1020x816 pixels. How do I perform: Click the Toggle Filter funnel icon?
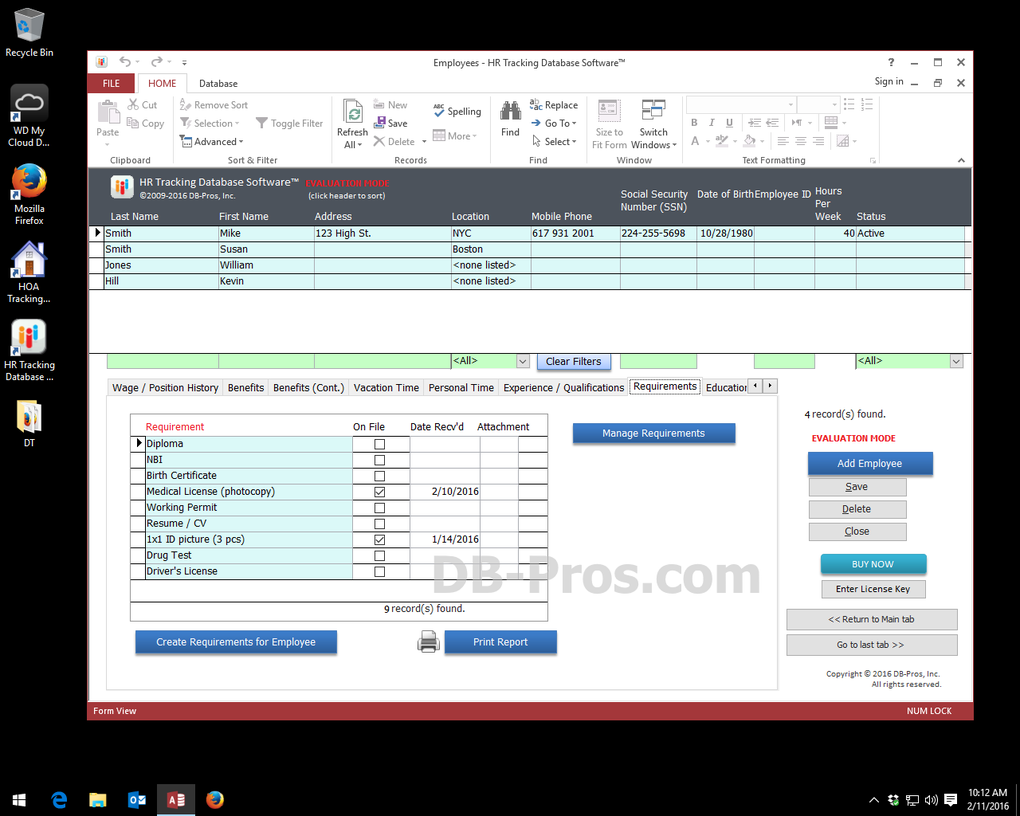262,122
